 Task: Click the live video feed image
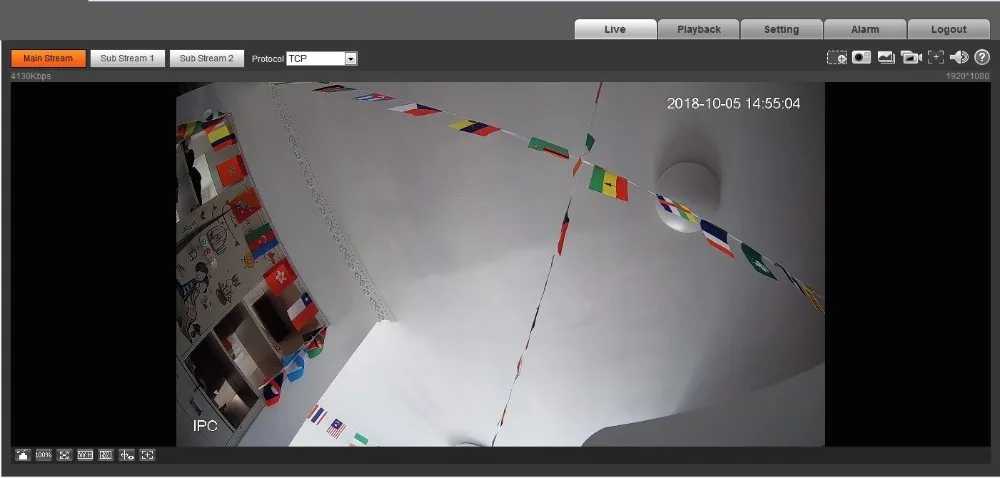click(x=501, y=264)
